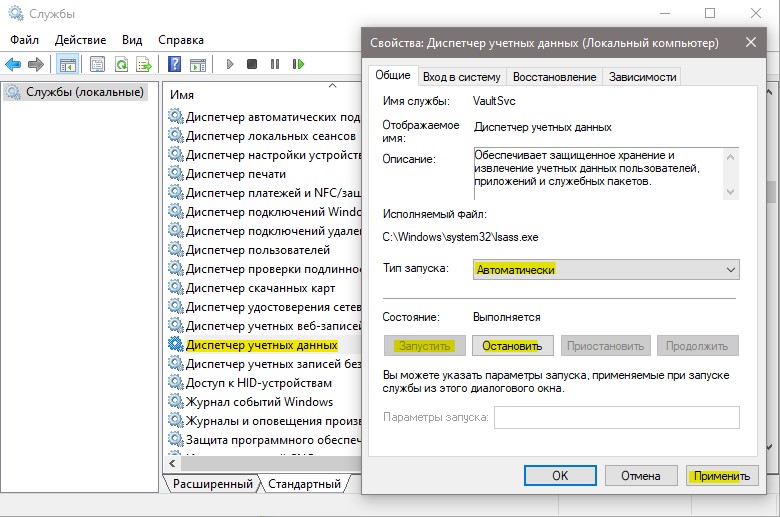
Task: Open the Тип запуска dropdown
Action: point(606,270)
